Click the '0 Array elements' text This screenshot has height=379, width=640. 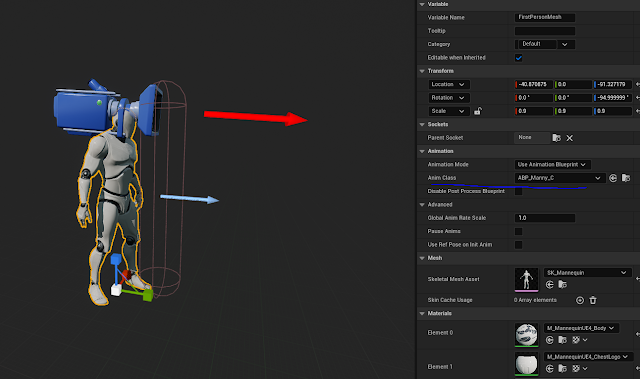pyautogui.click(x=535, y=300)
